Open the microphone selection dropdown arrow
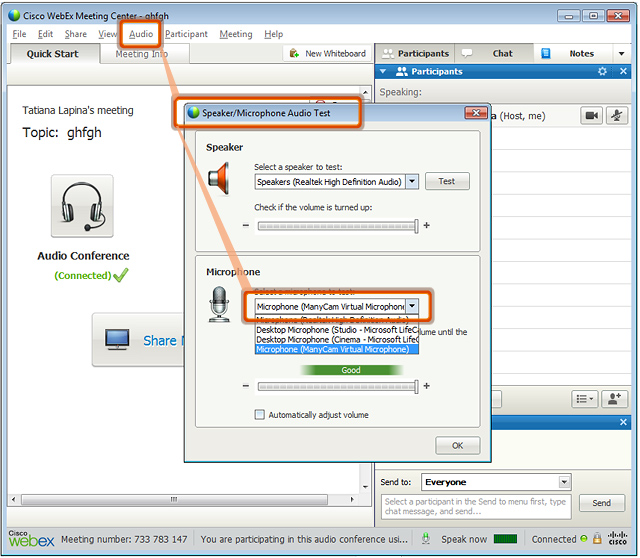640x558 pixels. [412, 306]
